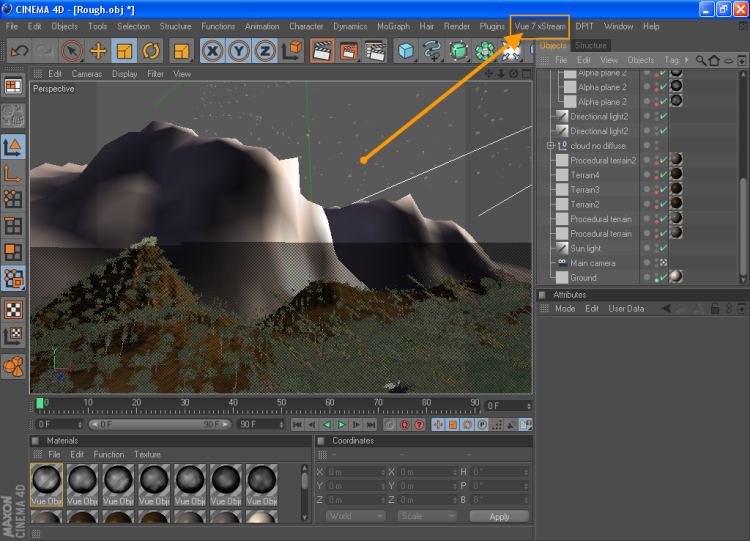Screen dimensions: 750x541
Task: Enable the Model tool with orange triangle
Action: [13, 146]
